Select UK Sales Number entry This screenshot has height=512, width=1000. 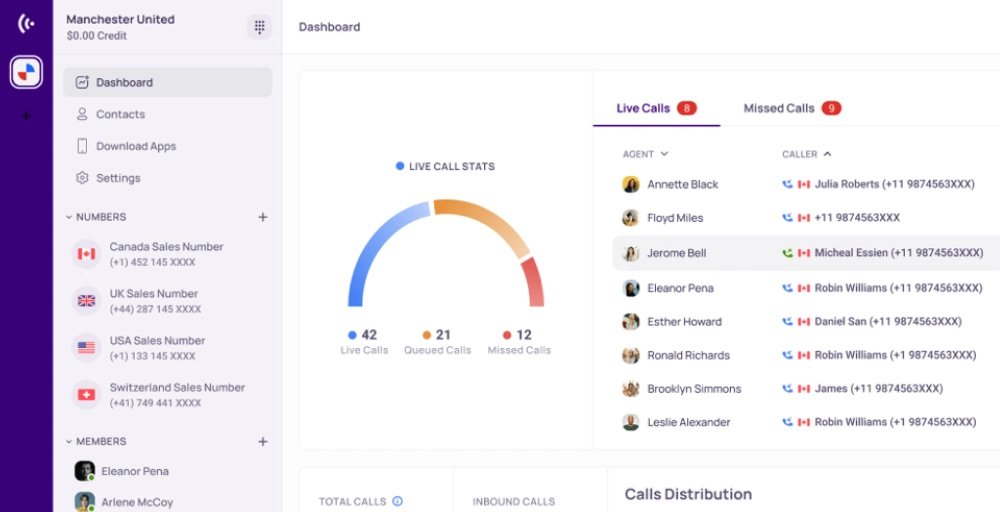[167, 301]
